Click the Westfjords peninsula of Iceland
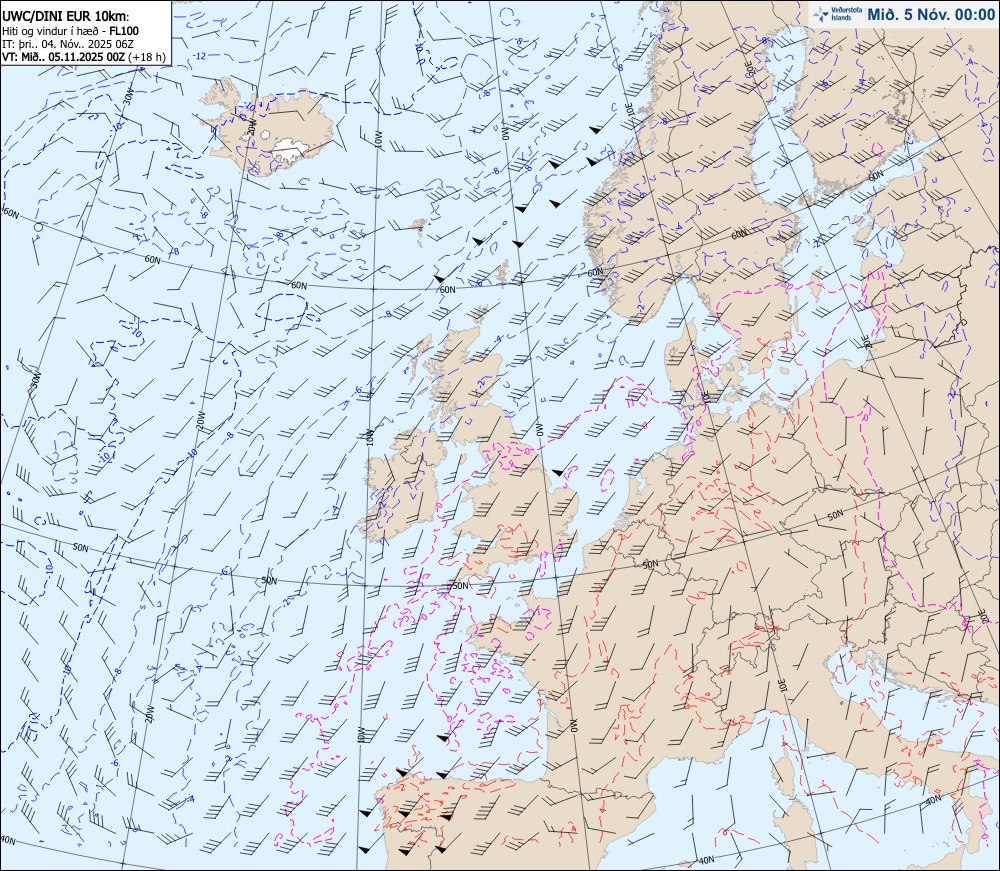Viewport: 1000px width, 871px height. [220, 96]
